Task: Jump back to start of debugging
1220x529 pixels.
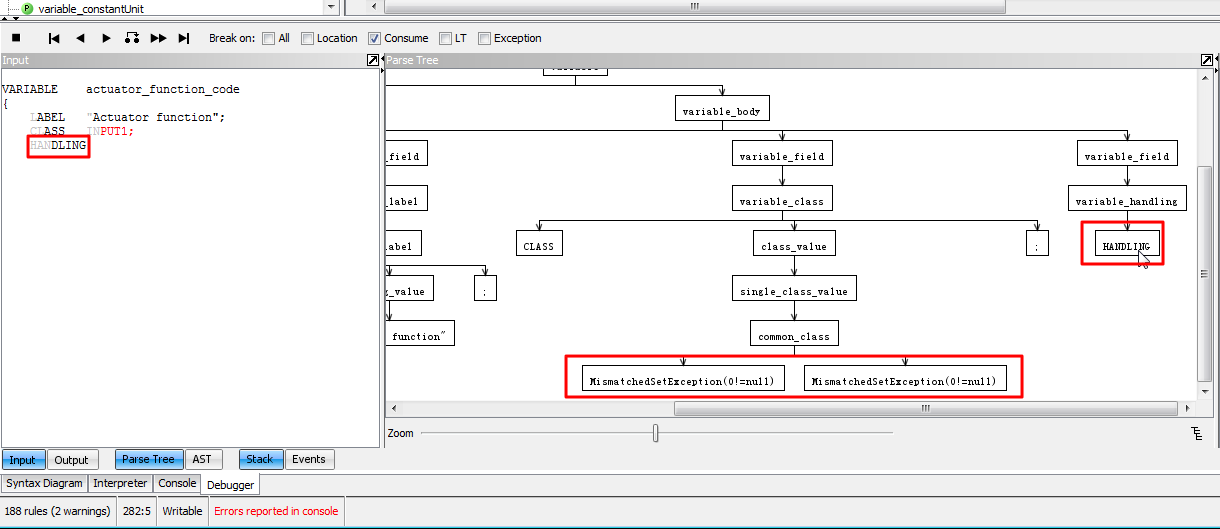Action: click(54, 38)
